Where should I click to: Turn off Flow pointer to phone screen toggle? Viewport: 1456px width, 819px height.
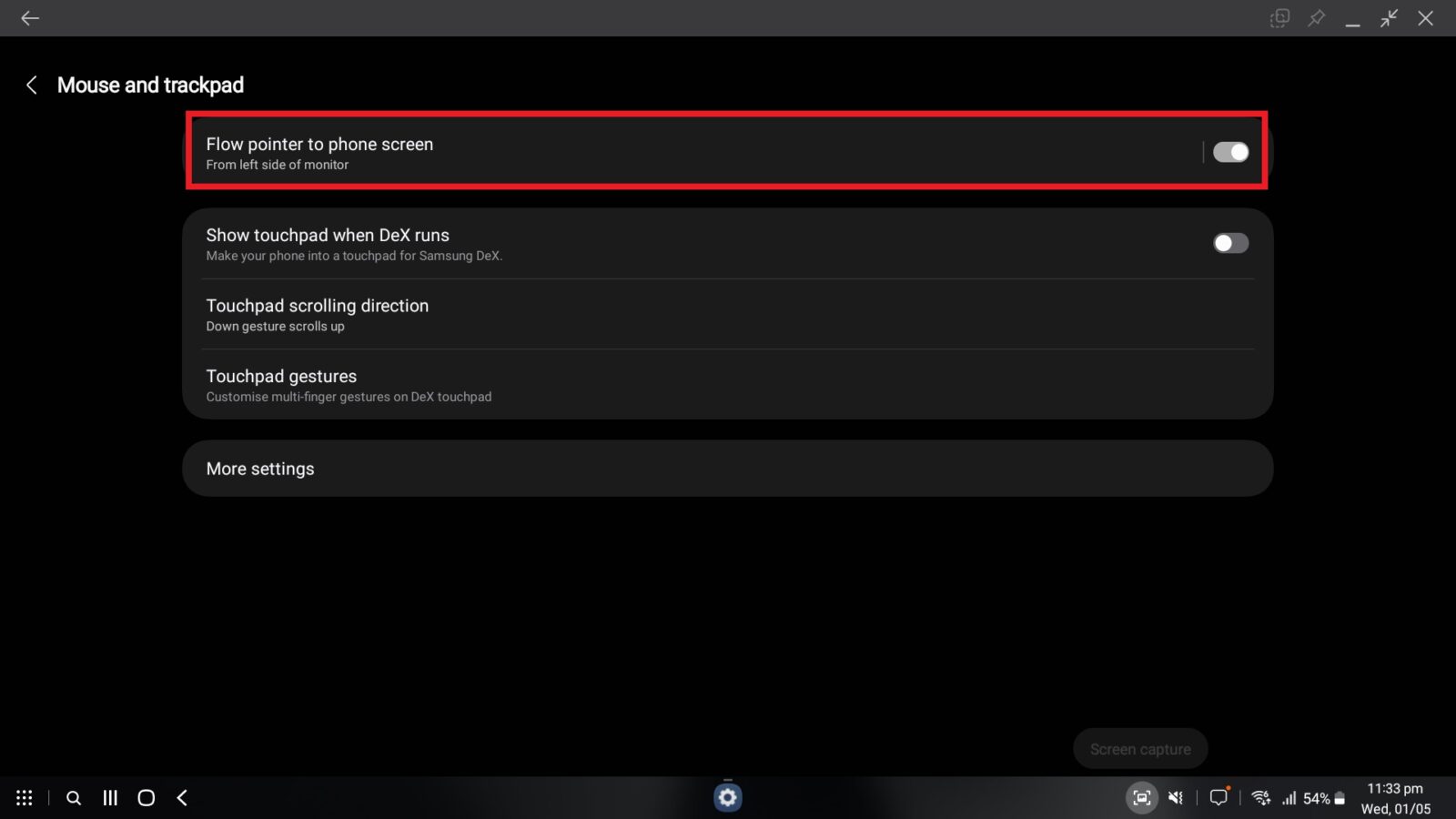coord(1230,152)
